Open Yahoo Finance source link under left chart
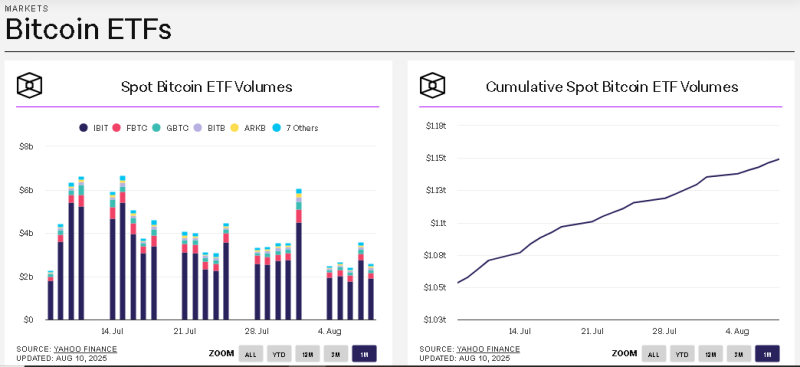 (85, 349)
